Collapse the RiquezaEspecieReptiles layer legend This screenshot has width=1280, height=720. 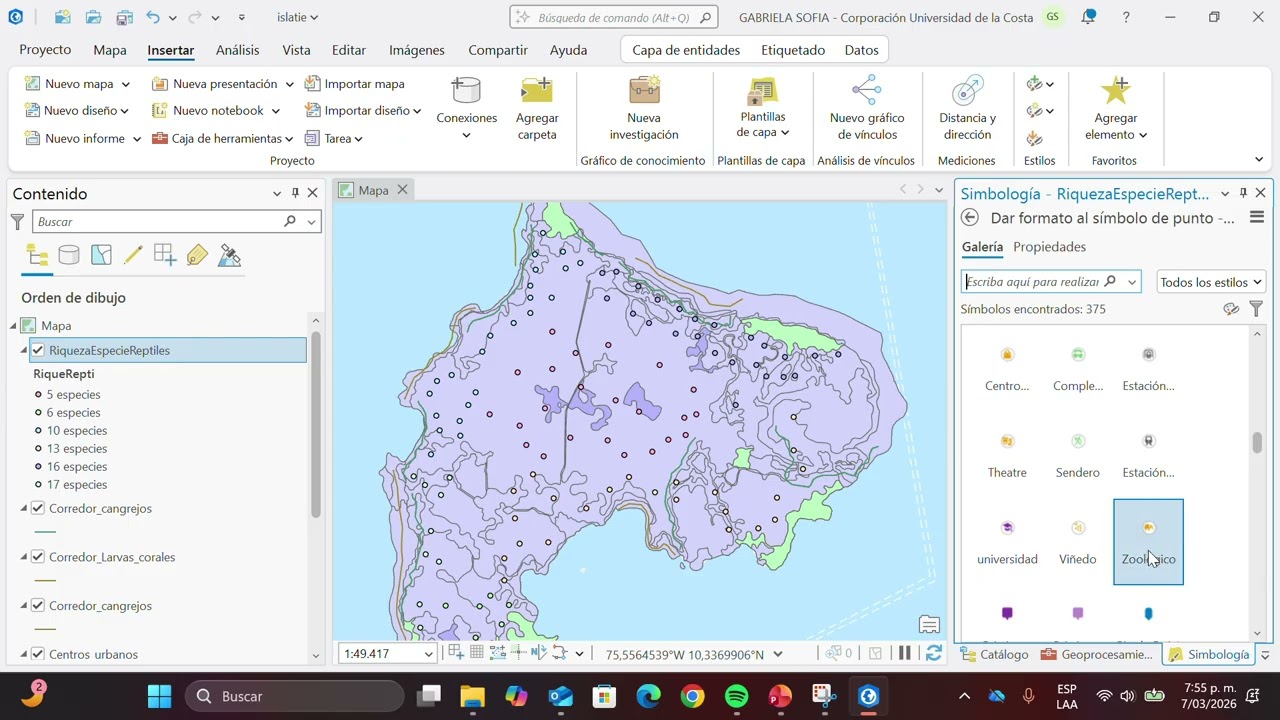click(23, 350)
